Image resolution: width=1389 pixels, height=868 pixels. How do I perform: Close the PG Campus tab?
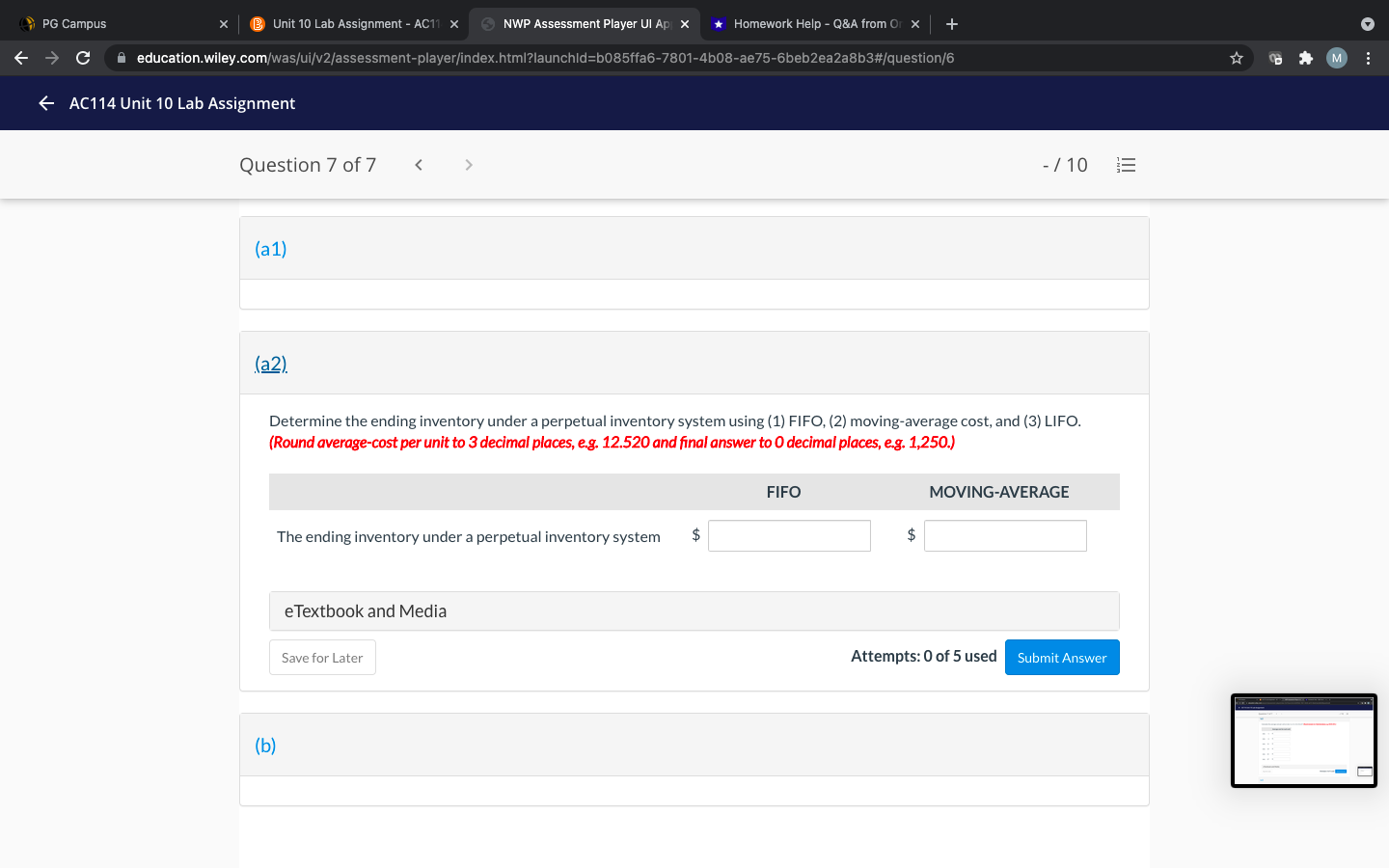tap(224, 24)
